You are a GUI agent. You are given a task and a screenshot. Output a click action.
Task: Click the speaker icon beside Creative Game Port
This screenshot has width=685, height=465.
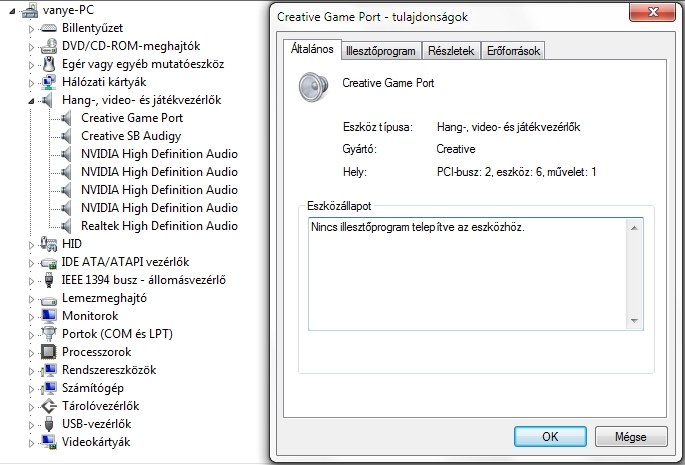tap(66, 118)
